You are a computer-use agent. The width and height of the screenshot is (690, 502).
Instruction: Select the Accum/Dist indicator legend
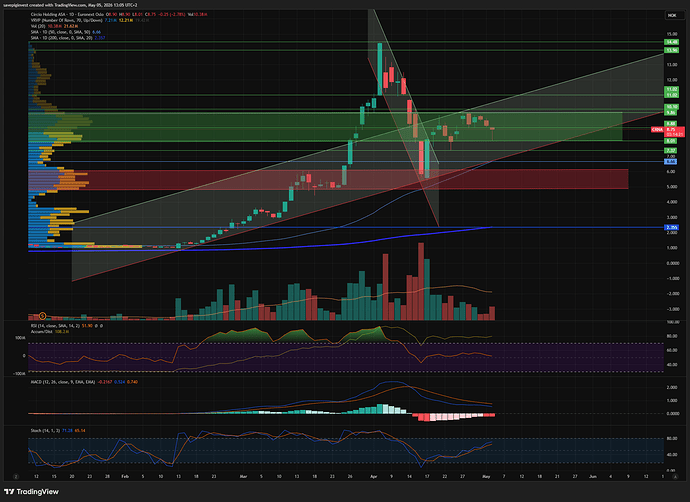pos(50,331)
